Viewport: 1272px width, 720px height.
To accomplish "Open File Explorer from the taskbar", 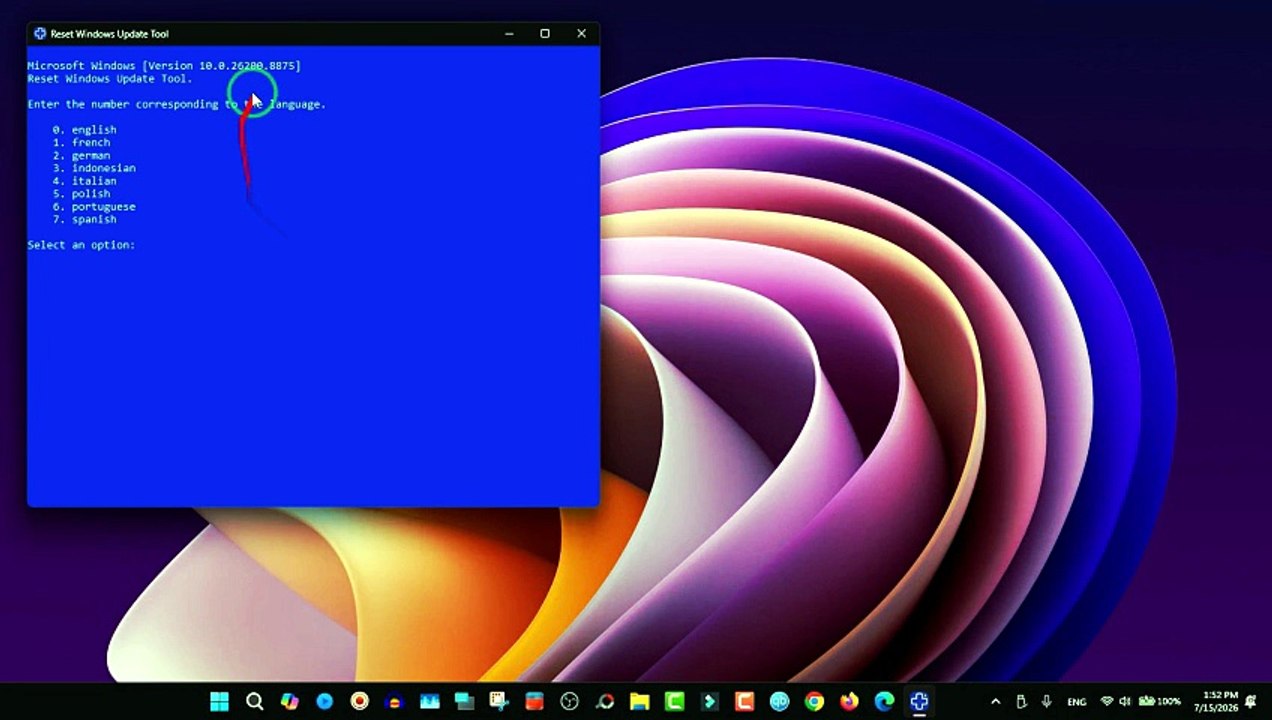I will pyautogui.click(x=640, y=702).
